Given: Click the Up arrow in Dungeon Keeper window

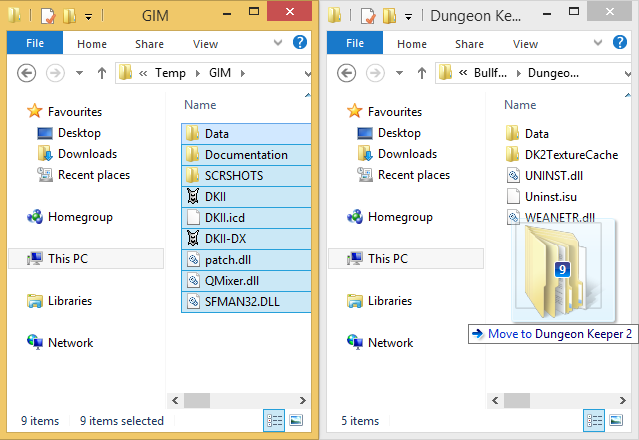Looking at the screenshot, I should pos(422,73).
